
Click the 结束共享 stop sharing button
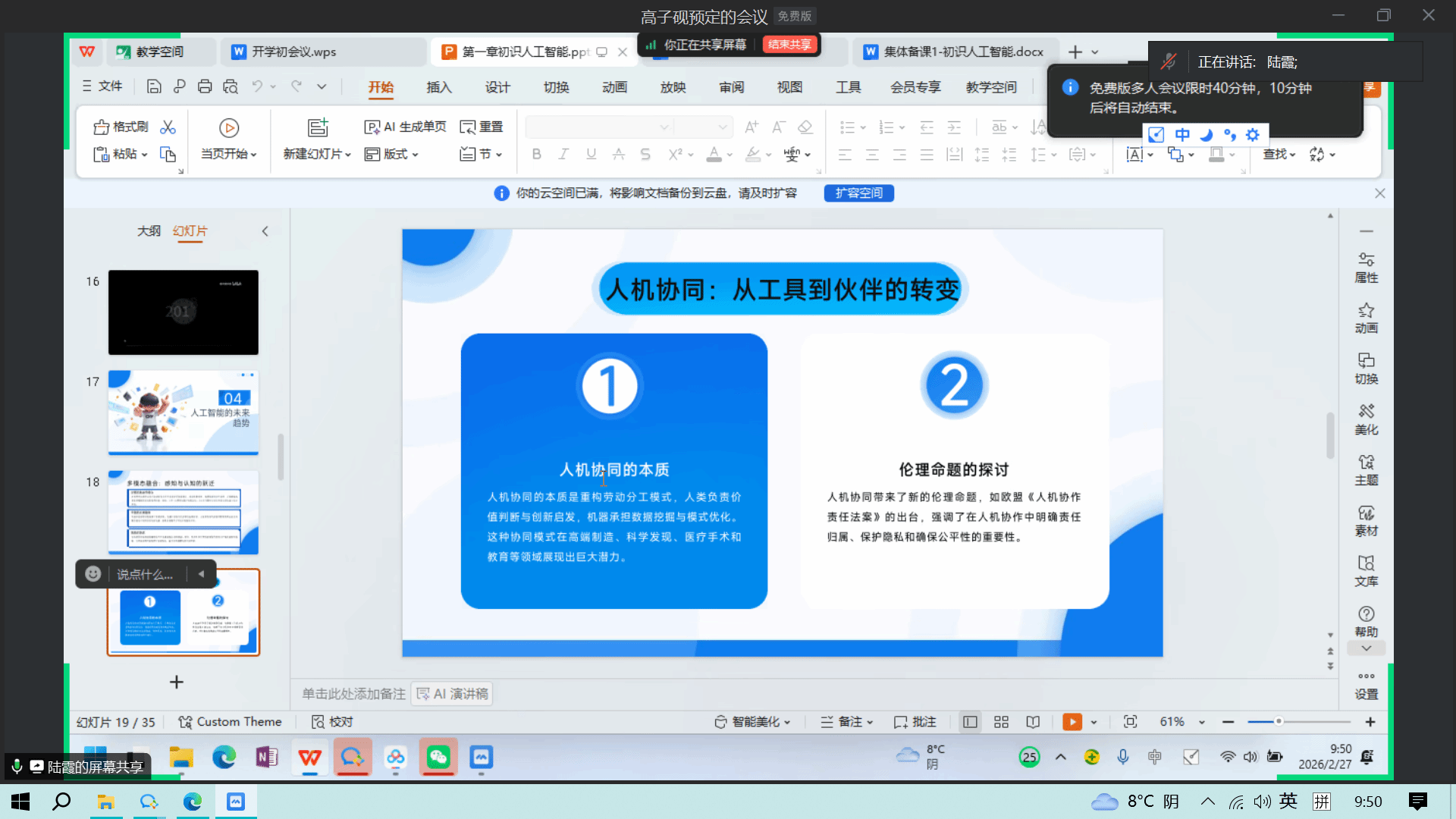[789, 45]
